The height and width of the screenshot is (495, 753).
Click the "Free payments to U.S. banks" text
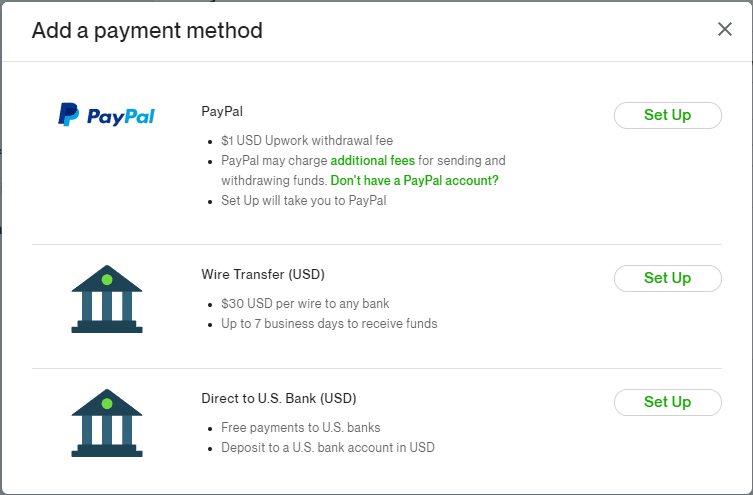pos(301,427)
